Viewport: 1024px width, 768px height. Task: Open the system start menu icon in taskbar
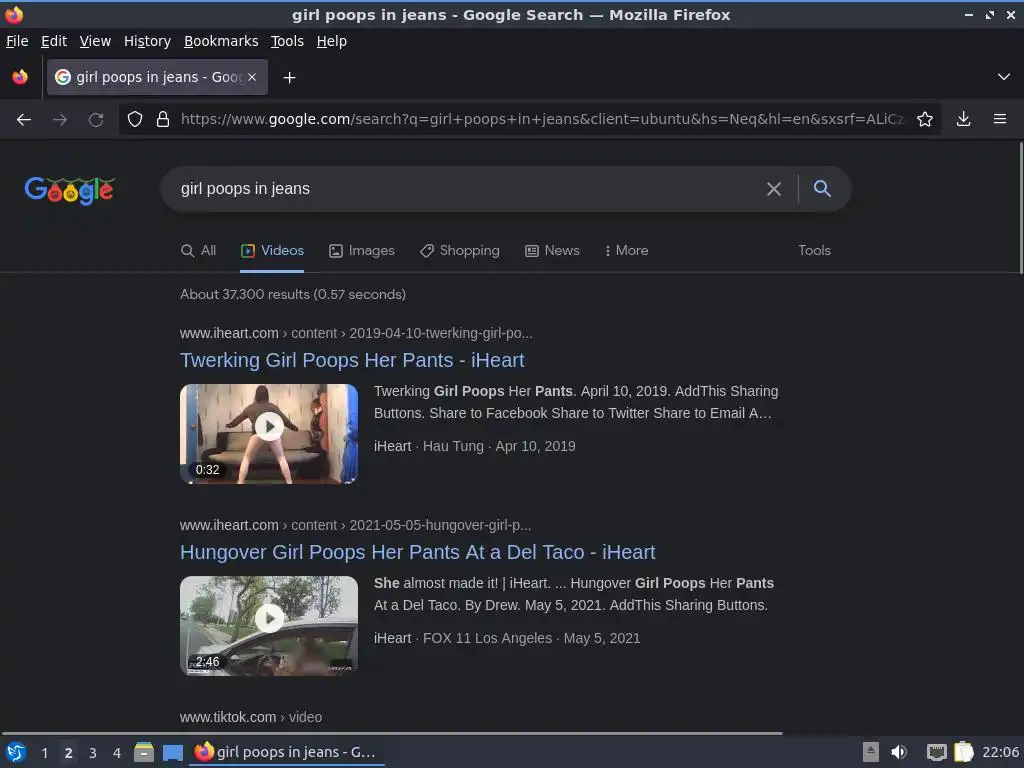15,753
